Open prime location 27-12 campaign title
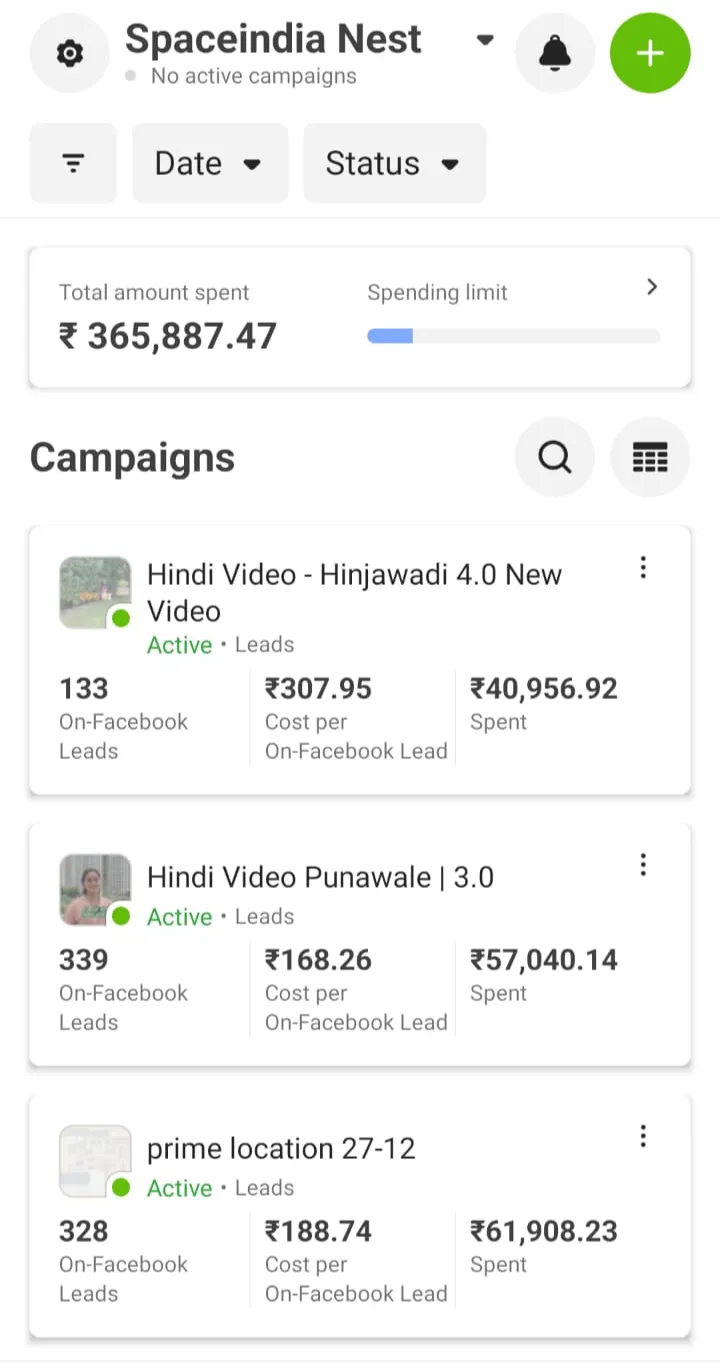The image size is (720, 1363). point(281,1148)
